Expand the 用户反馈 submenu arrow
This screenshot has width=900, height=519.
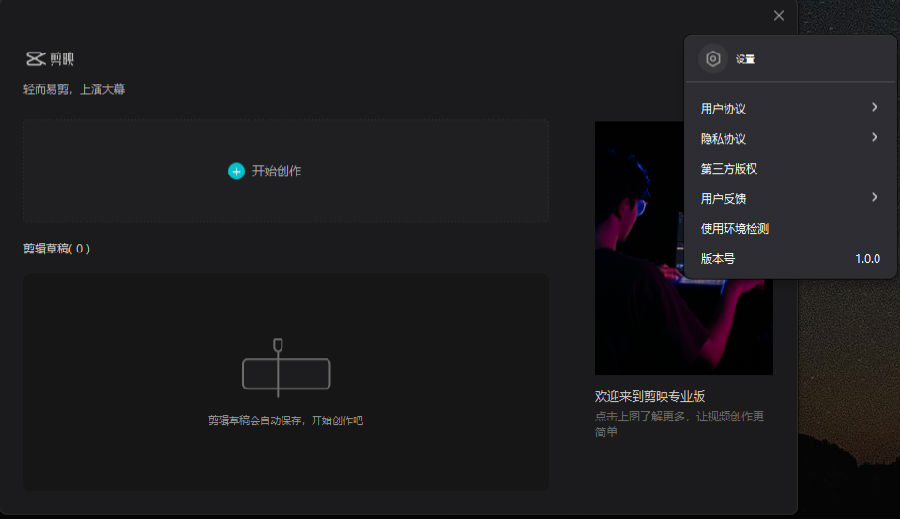pyautogui.click(x=874, y=197)
